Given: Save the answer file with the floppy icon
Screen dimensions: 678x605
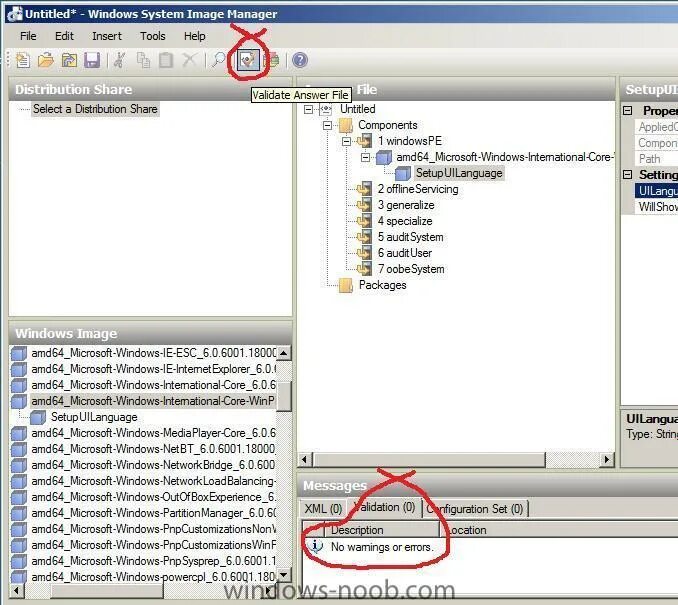Looking at the screenshot, I should (92, 60).
